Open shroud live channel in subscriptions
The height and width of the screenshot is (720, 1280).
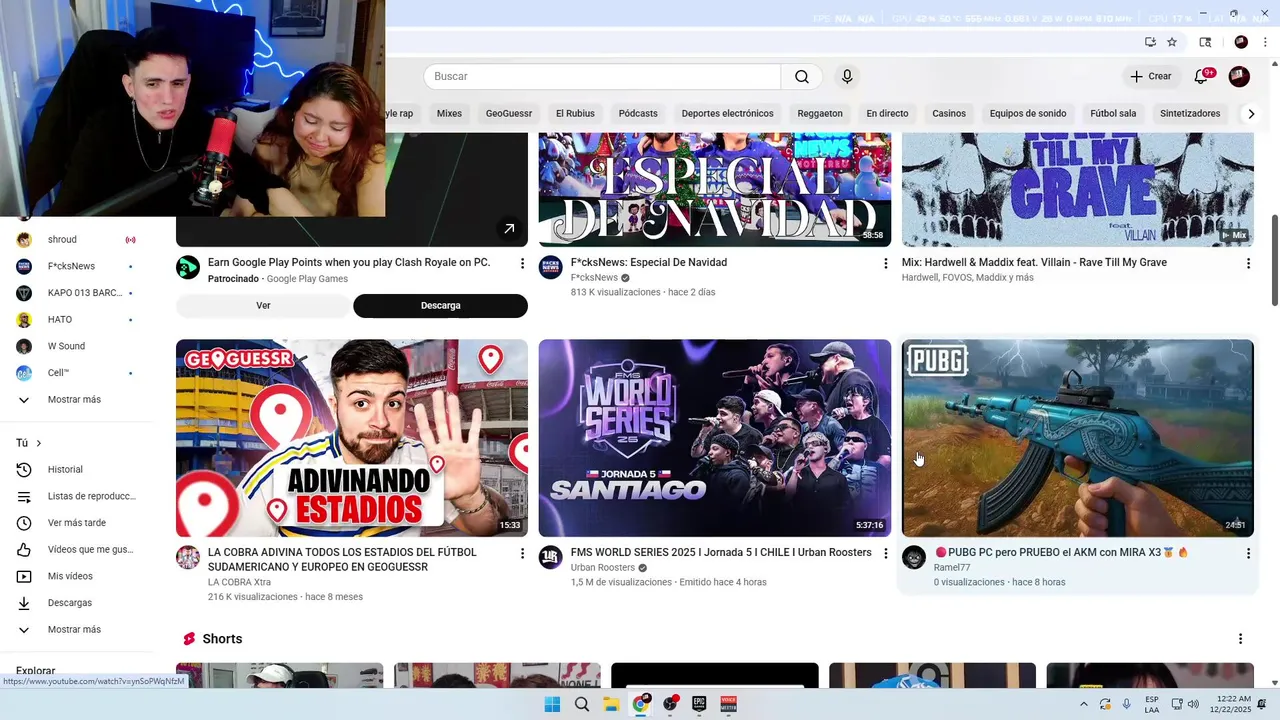coord(75,240)
